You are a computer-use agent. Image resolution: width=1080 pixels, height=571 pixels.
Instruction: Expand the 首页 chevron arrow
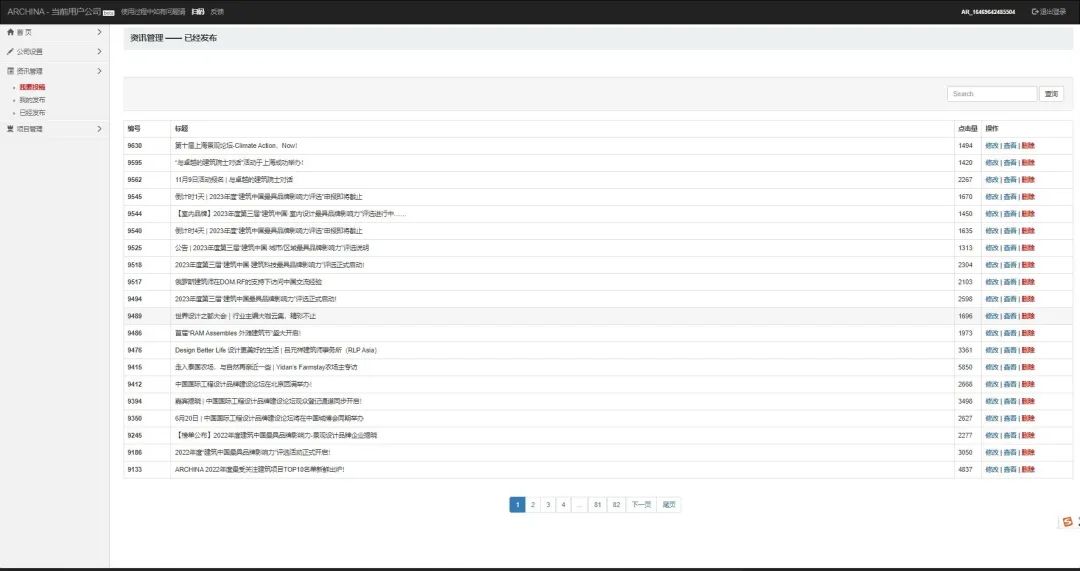point(99,32)
